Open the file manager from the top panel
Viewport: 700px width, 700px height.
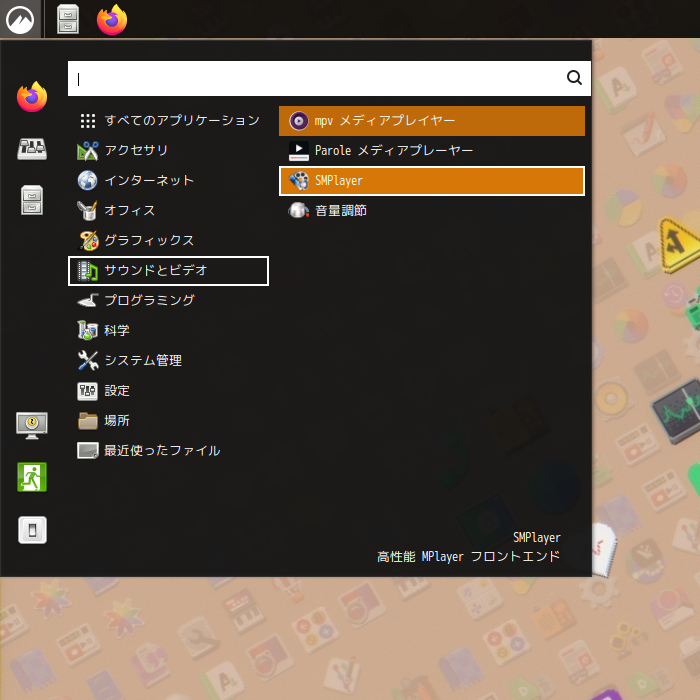68,20
